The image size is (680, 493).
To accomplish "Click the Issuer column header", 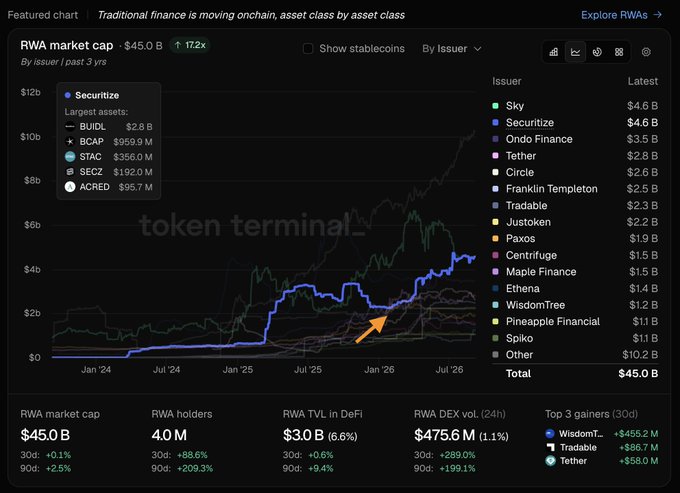I will tap(507, 81).
